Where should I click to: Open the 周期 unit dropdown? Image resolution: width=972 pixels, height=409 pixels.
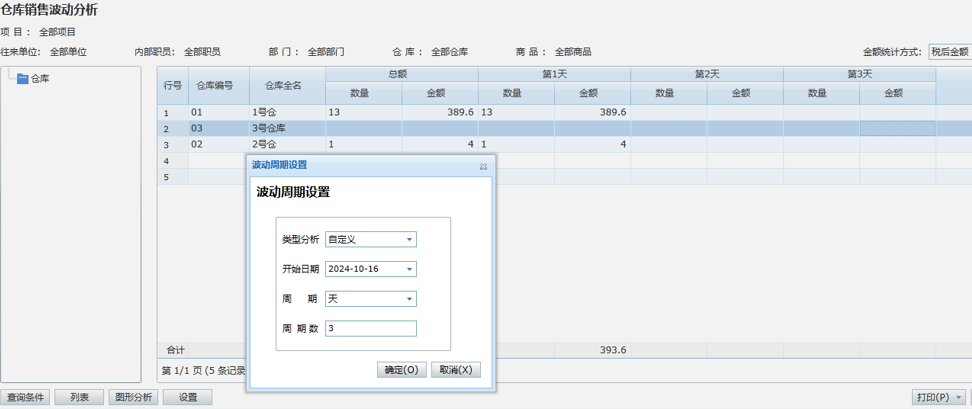point(409,299)
